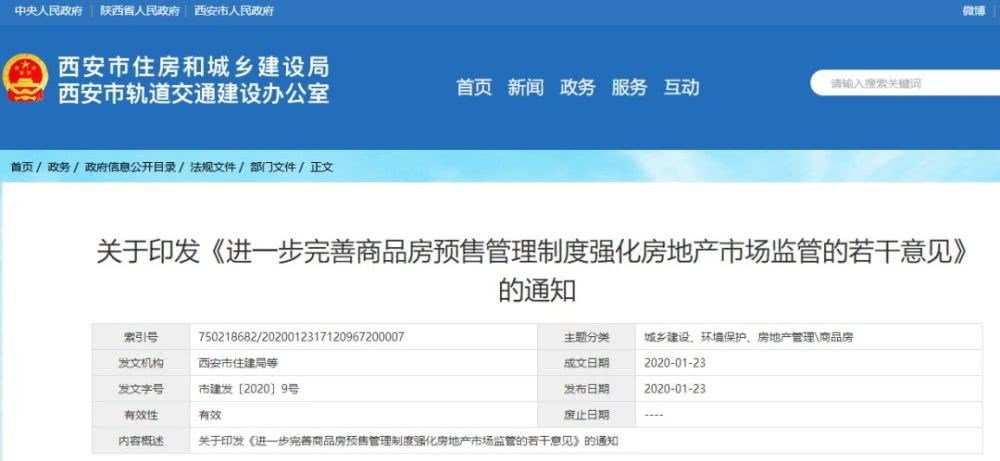The image size is (1000, 461).
Task: Click 部门文件 in the breadcrumb
Action: (273, 167)
